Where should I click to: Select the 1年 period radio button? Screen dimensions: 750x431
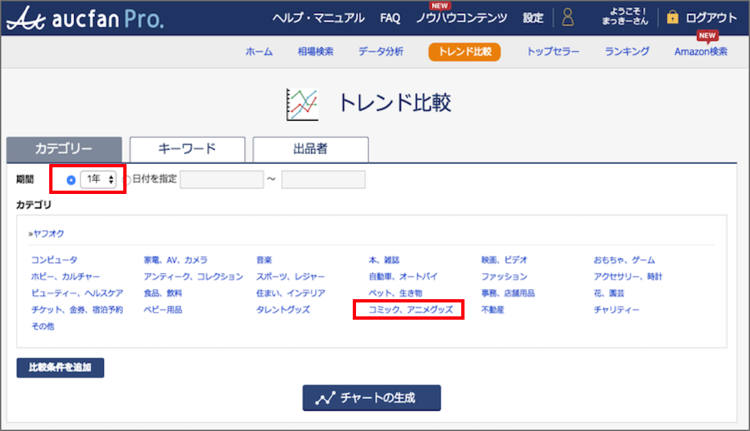pos(71,180)
